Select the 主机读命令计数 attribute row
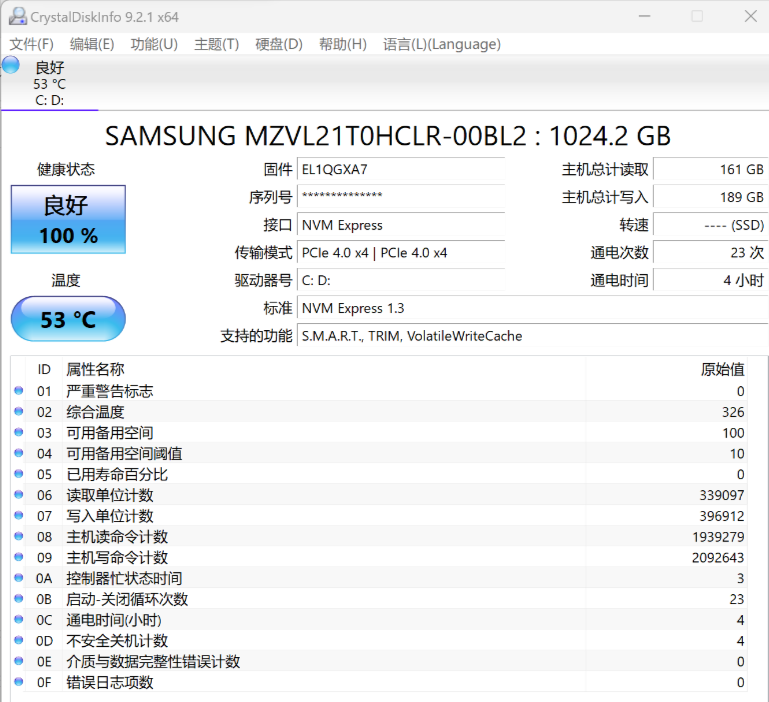The height and width of the screenshot is (702, 769). (x=379, y=537)
